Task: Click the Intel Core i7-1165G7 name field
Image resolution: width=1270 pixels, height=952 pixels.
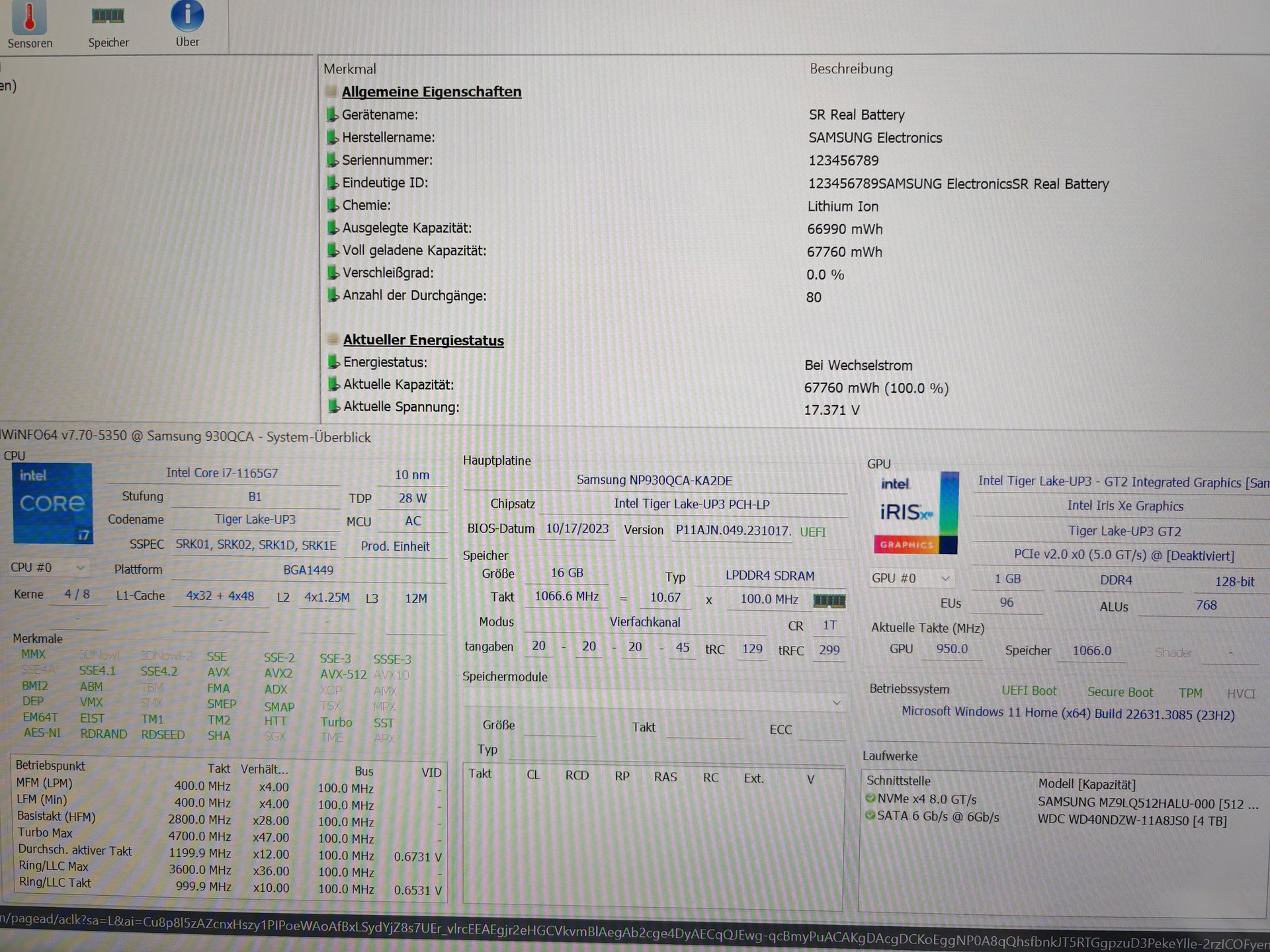Action: coord(222,473)
